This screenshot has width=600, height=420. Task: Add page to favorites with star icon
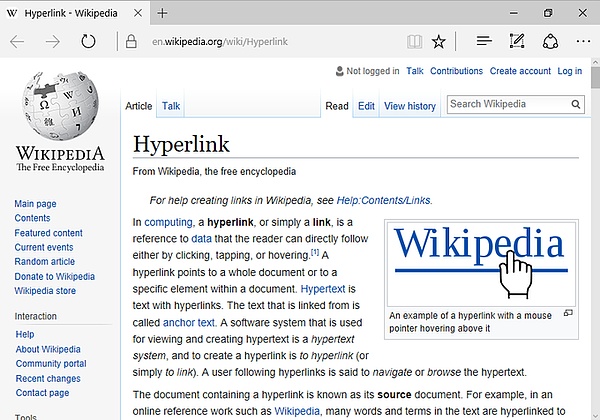click(x=439, y=42)
